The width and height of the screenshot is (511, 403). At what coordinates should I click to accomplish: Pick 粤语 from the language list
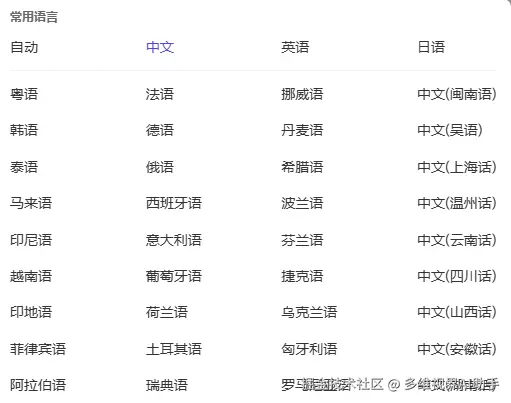[x=24, y=94]
